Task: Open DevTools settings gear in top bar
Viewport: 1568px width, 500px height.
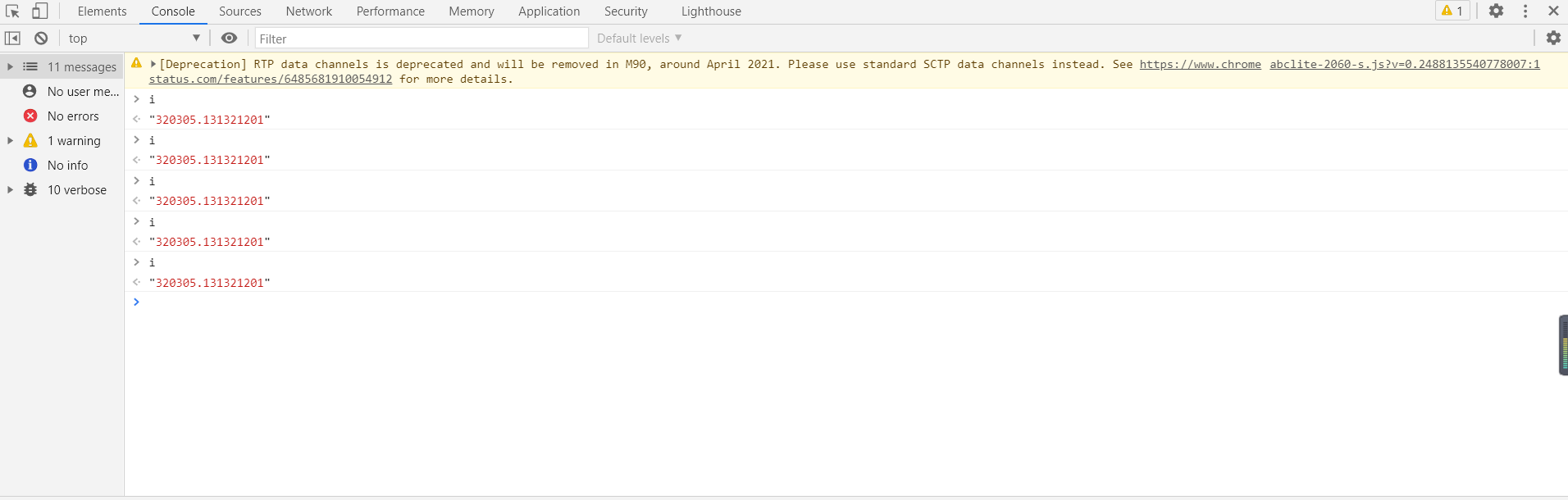Action: click(x=1497, y=11)
